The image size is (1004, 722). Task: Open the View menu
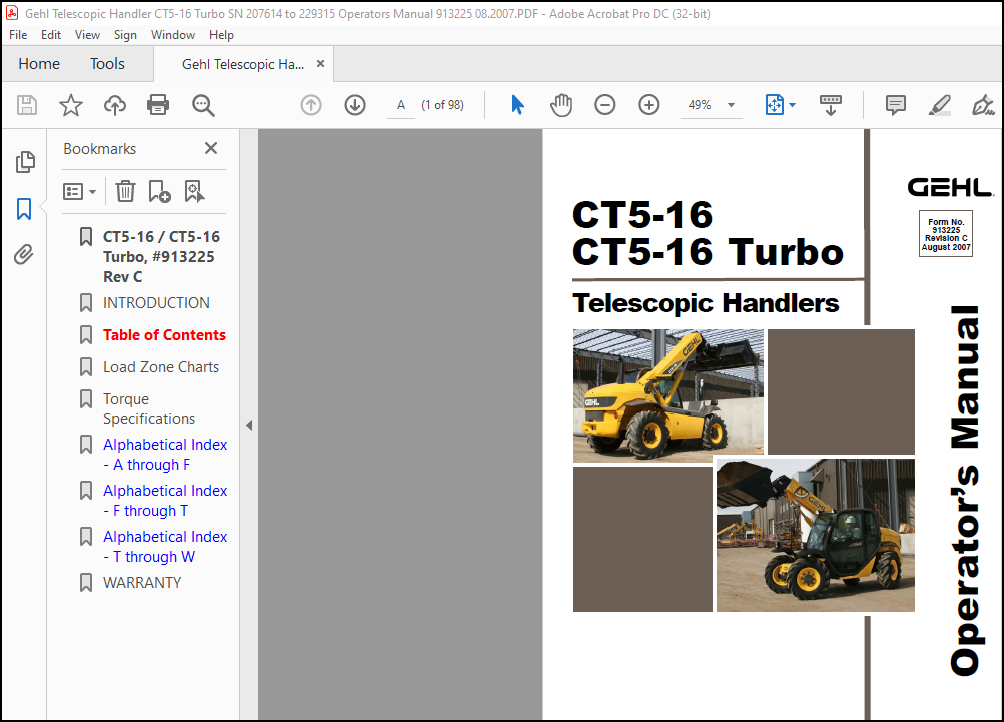coord(87,35)
